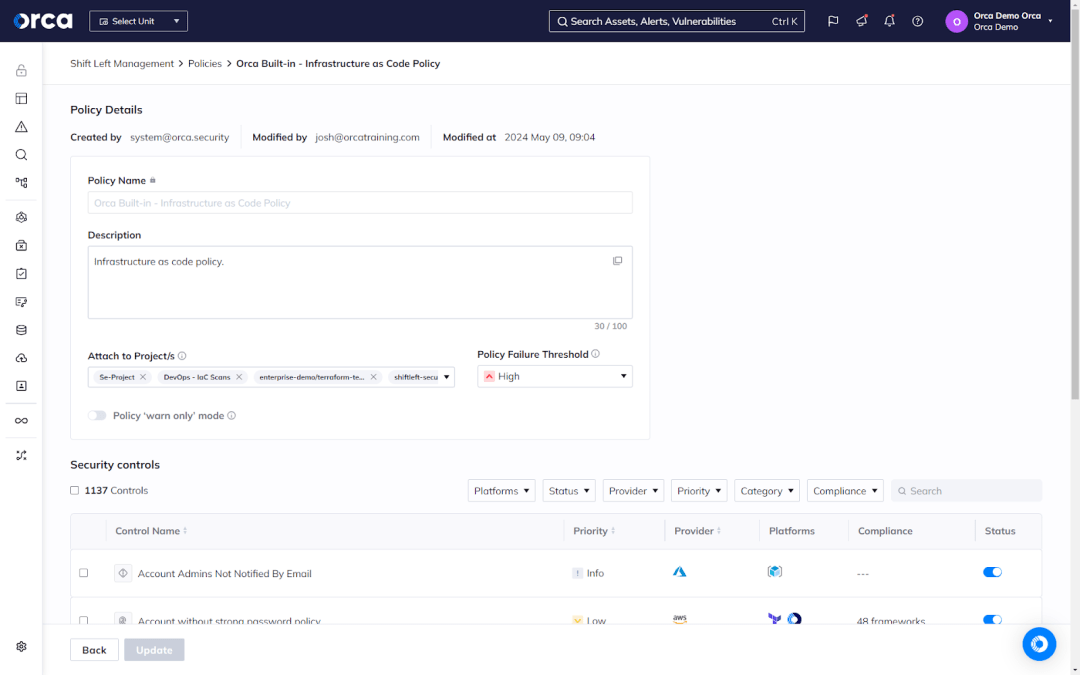Copy the description using the copy icon

coord(617,261)
